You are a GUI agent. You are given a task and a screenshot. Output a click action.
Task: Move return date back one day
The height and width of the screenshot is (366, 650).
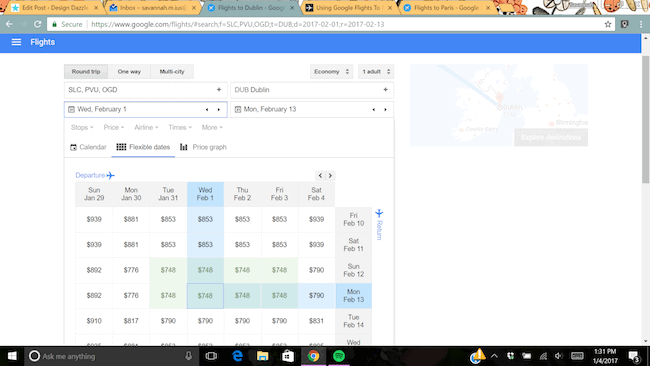374,109
